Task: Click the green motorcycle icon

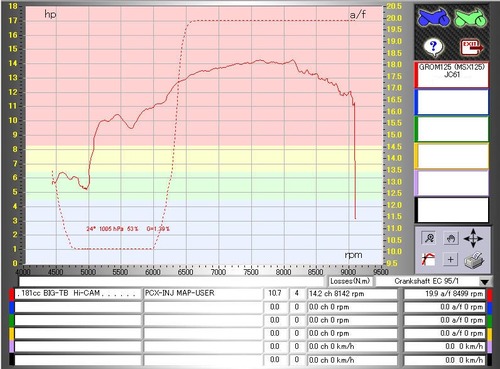Action: pos(471,18)
